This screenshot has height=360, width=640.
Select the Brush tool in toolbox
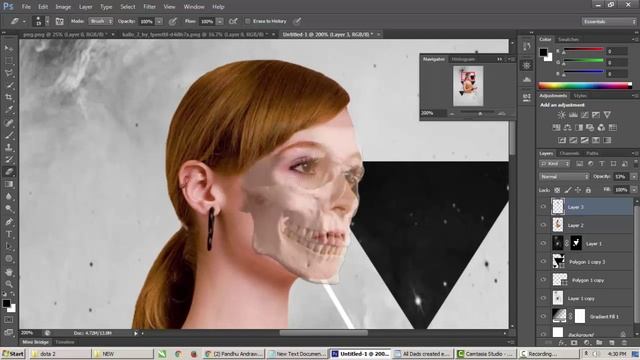(x=9, y=135)
